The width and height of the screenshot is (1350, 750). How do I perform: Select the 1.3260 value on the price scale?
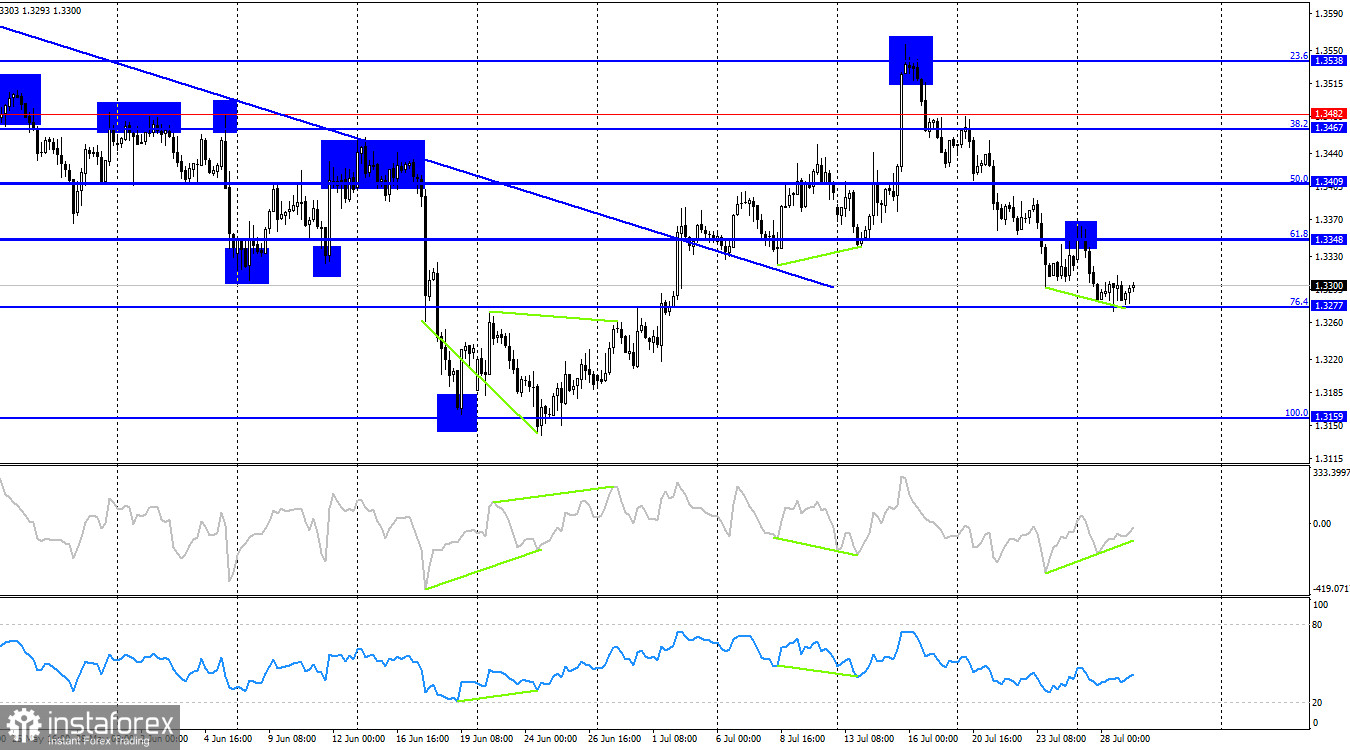point(1329,323)
